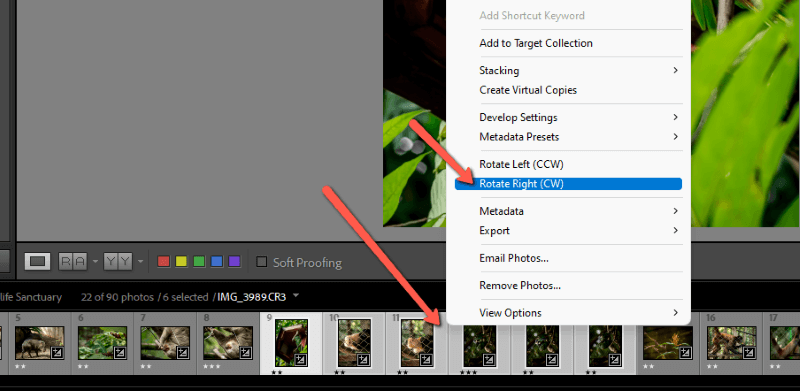Open adjustments badge on filmstrip thumbnail 8

point(245,352)
